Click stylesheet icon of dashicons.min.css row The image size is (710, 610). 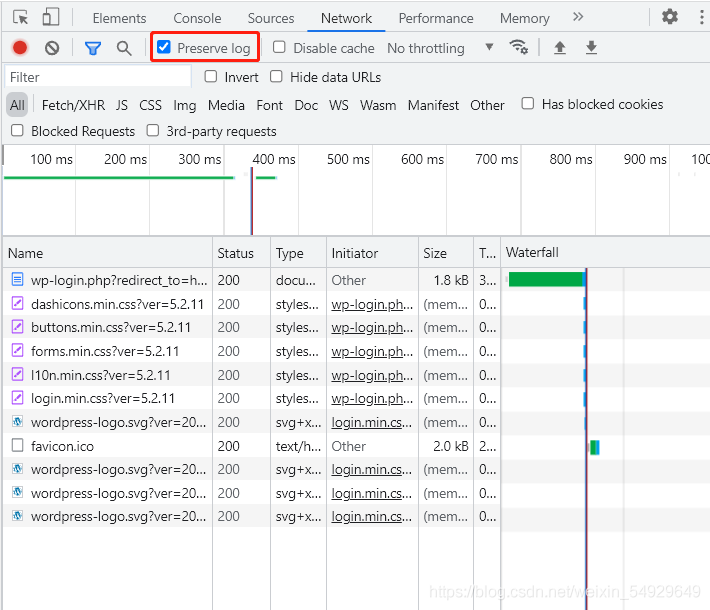[17, 303]
